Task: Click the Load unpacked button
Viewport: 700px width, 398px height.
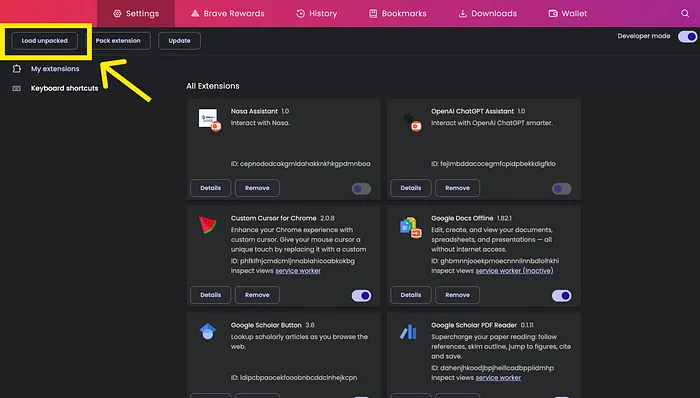Action: (45, 41)
